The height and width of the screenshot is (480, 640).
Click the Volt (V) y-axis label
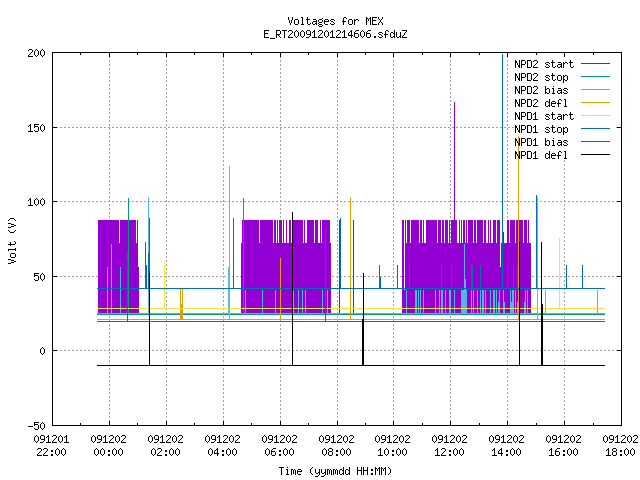(x=13, y=240)
